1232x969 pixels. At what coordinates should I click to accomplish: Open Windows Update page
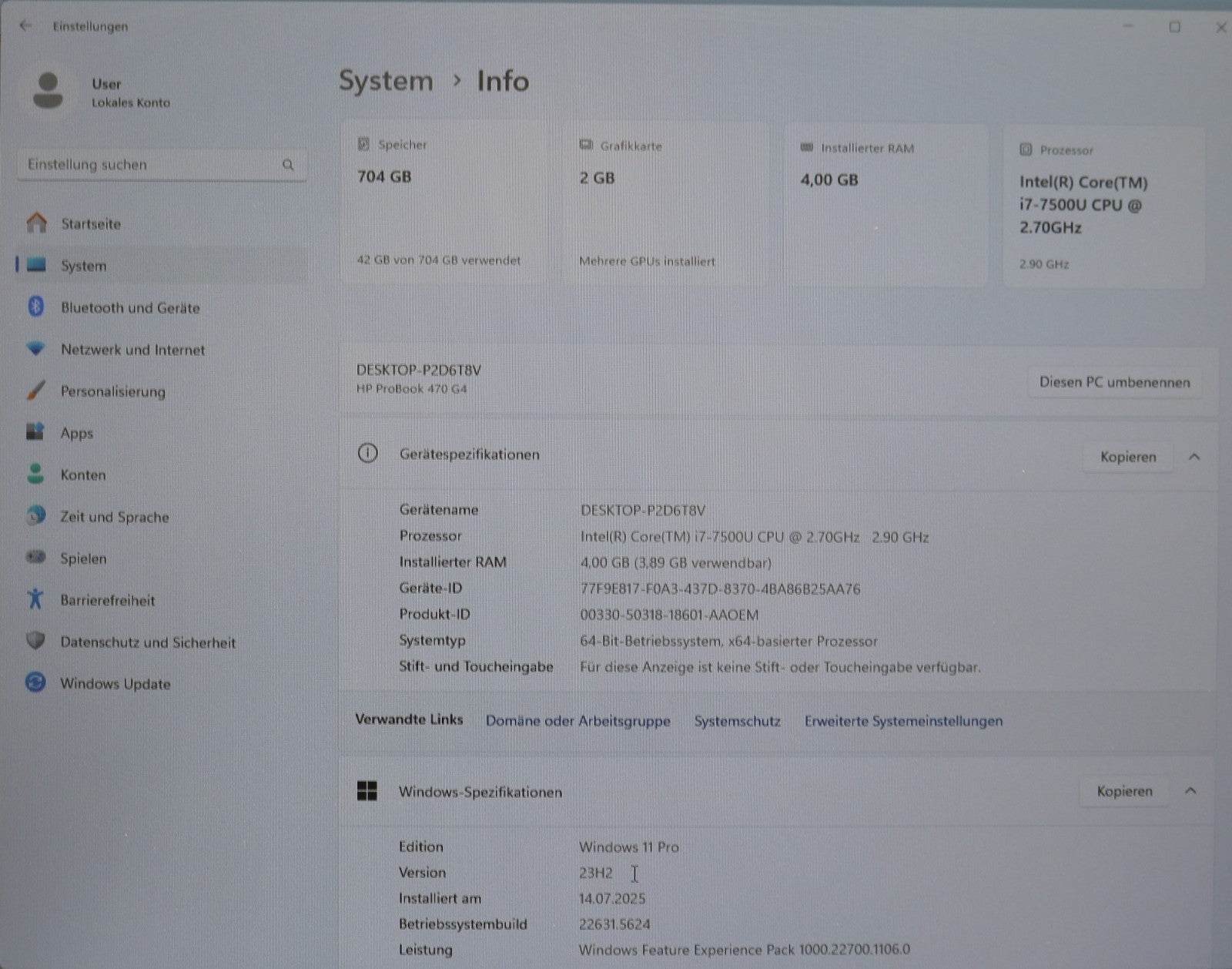pos(162,683)
